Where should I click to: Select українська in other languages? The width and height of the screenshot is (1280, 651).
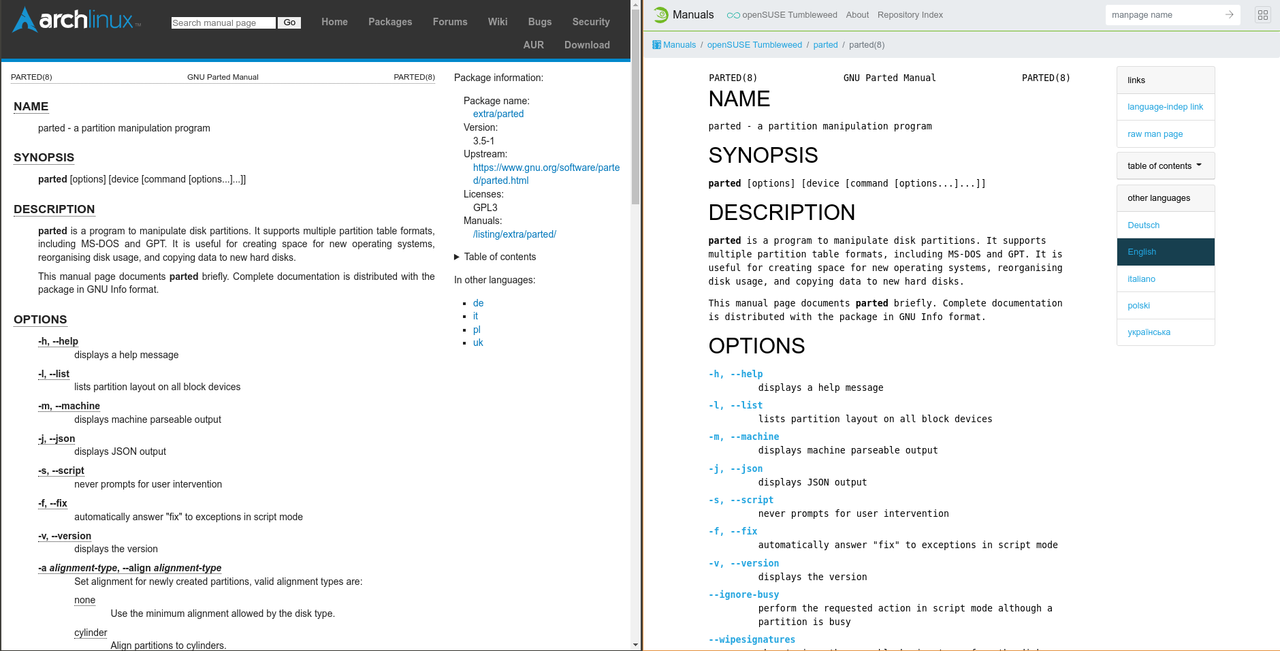1165,332
